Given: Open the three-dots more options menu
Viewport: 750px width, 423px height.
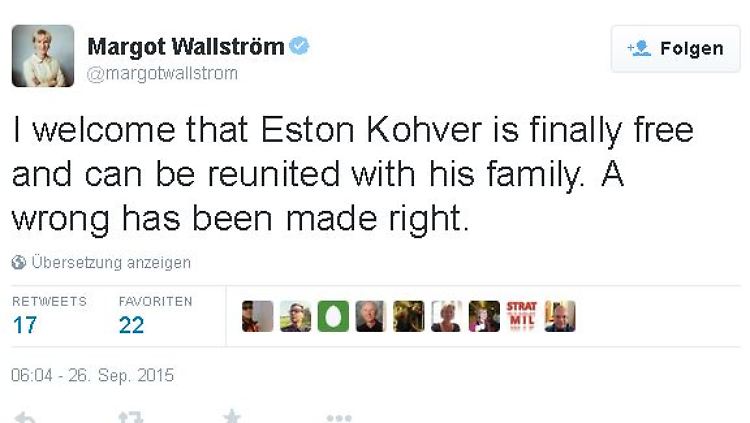Looking at the screenshot, I should [339, 419].
